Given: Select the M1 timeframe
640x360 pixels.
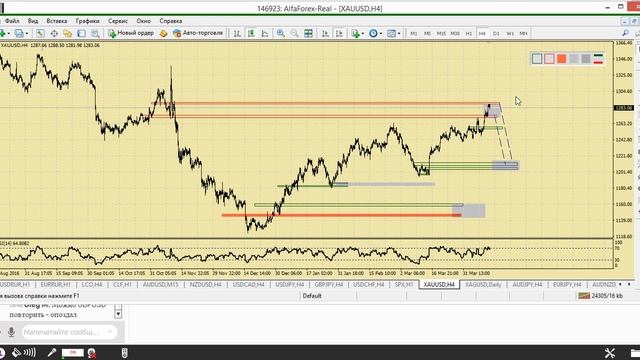Looking at the screenshot, I should click(413, 33).
